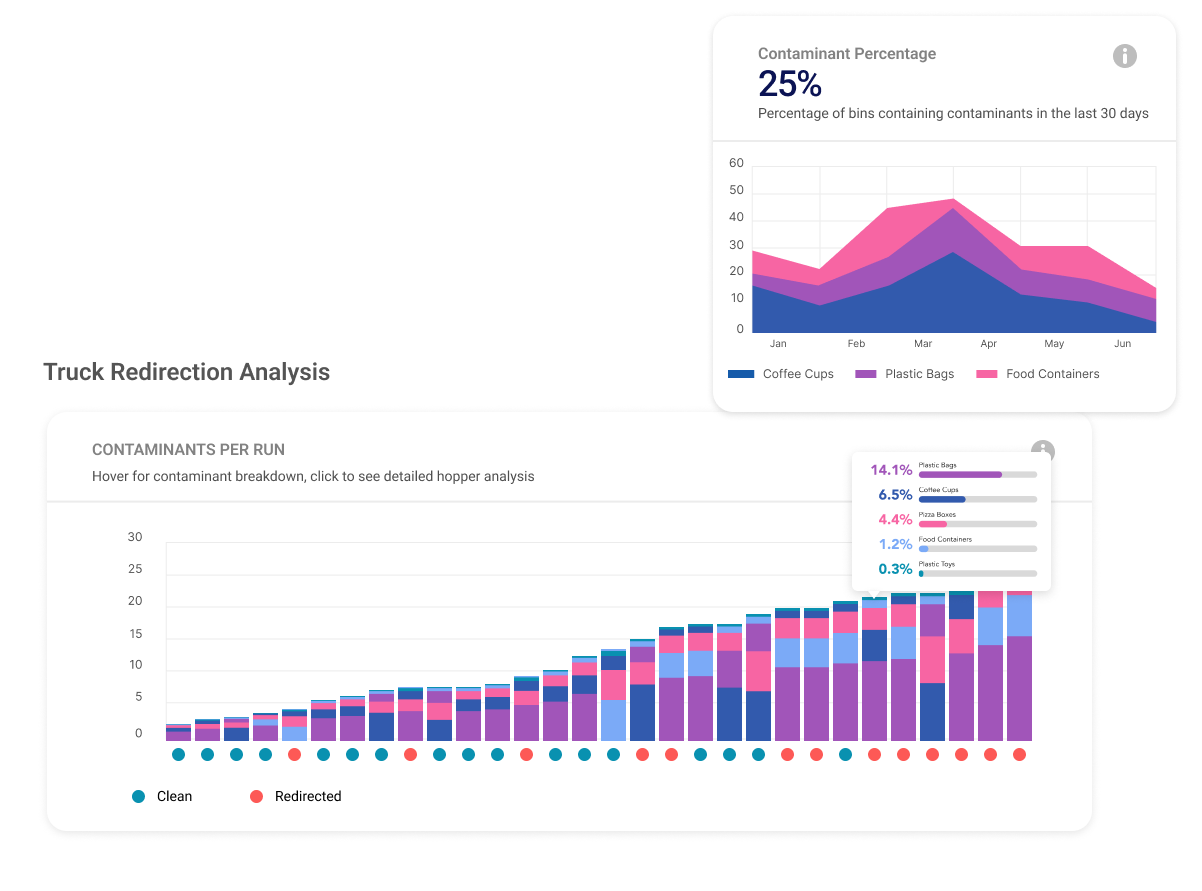
Task: Click the Food Containers 1.2% tooltip bar
Action: point(977,549)
